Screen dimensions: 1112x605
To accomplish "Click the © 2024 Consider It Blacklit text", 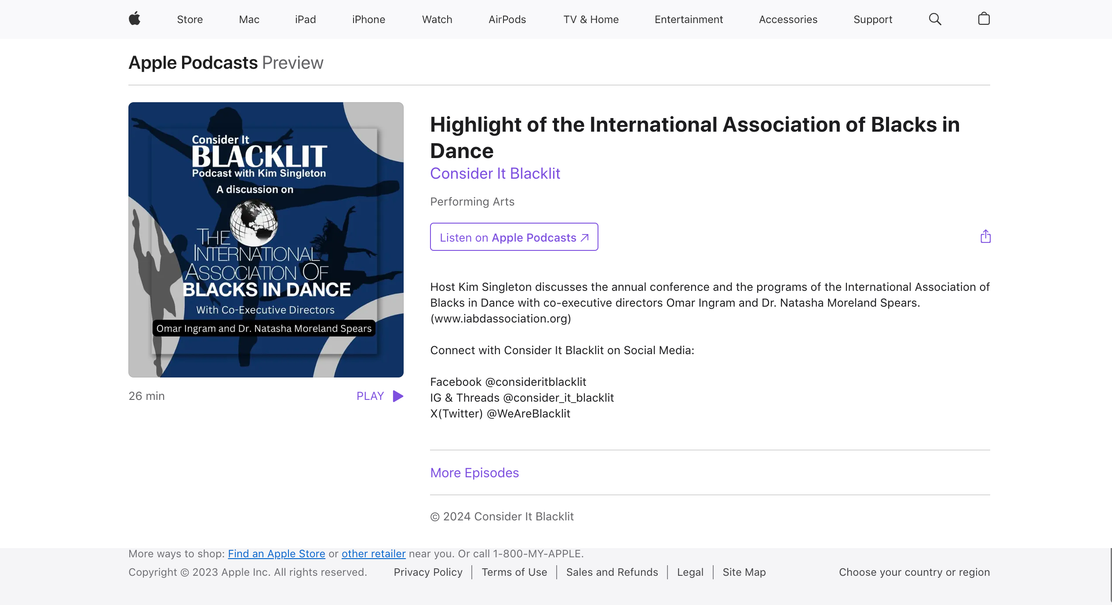I will click(x=502, y=516).
